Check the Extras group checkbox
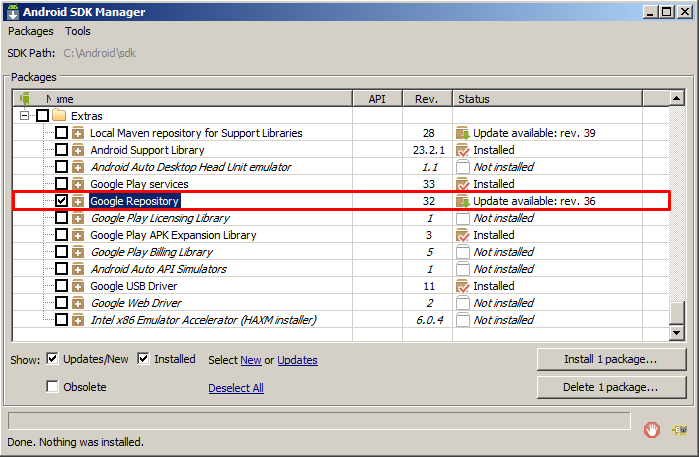Screen dimensions: 699x457 [x=42, y=115]
